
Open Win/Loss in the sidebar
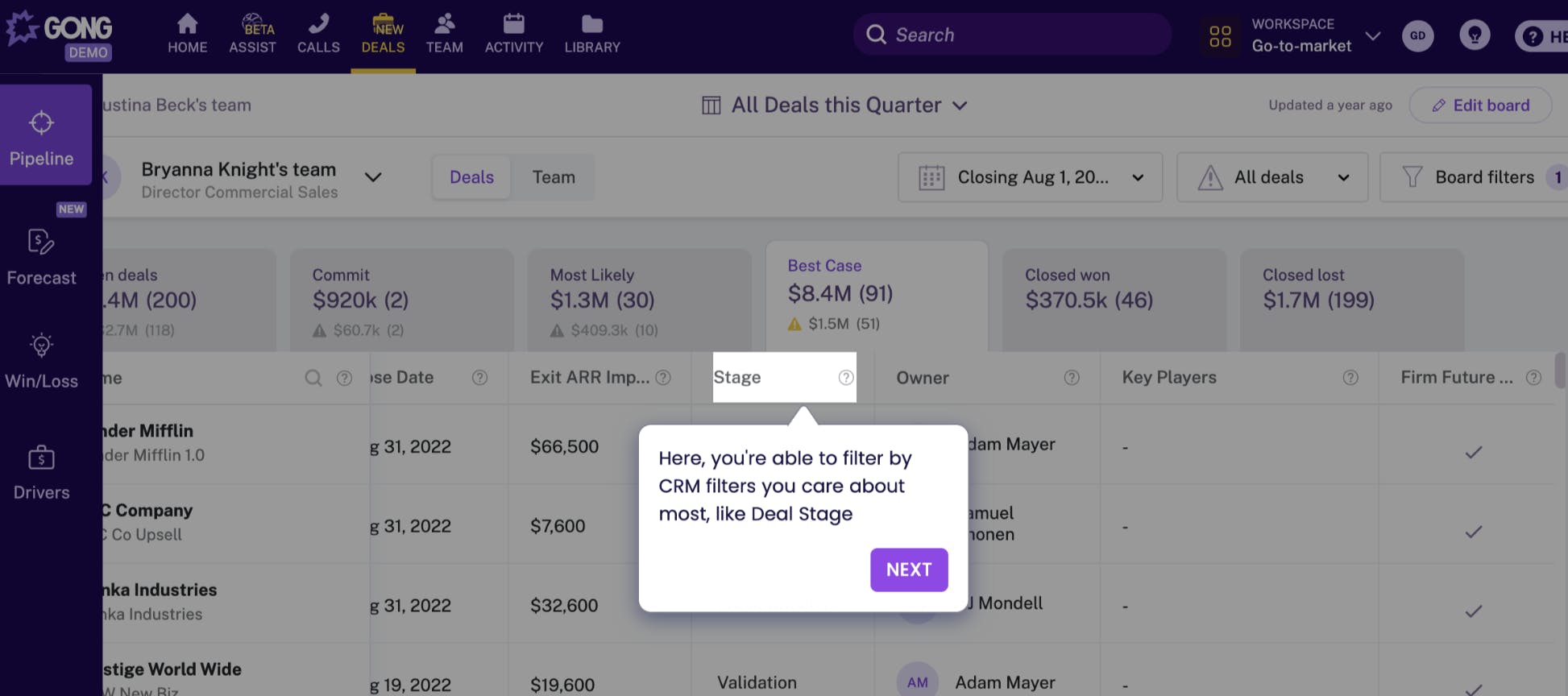42,361
